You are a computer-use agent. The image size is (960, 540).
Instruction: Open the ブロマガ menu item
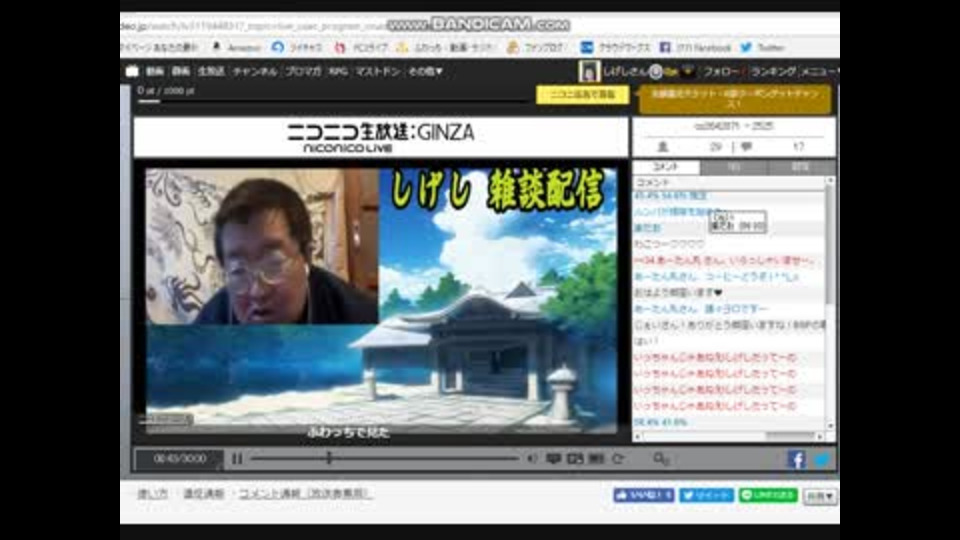pos(303,71)
